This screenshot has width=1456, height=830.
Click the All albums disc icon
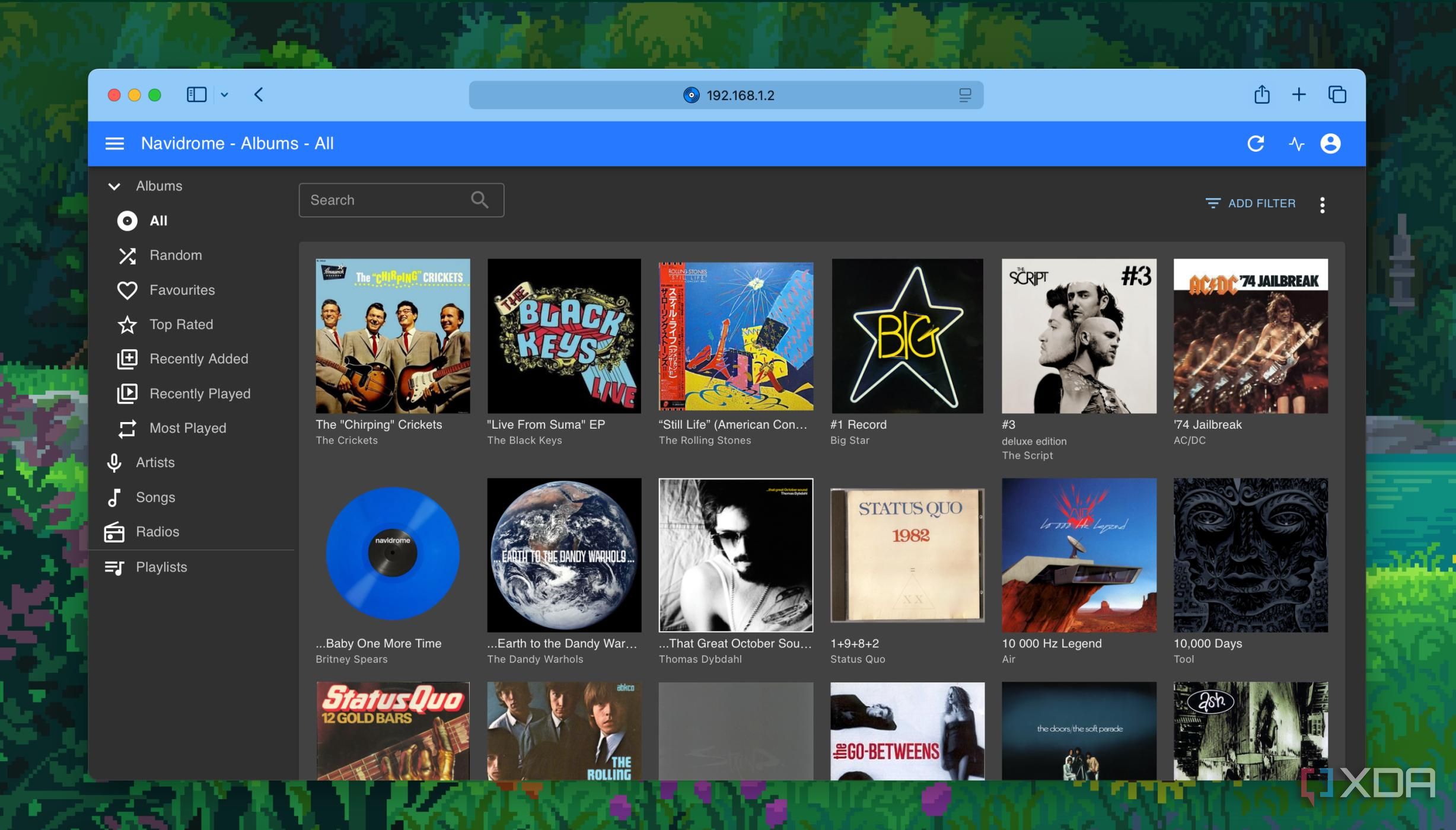(x=127, y=221)
